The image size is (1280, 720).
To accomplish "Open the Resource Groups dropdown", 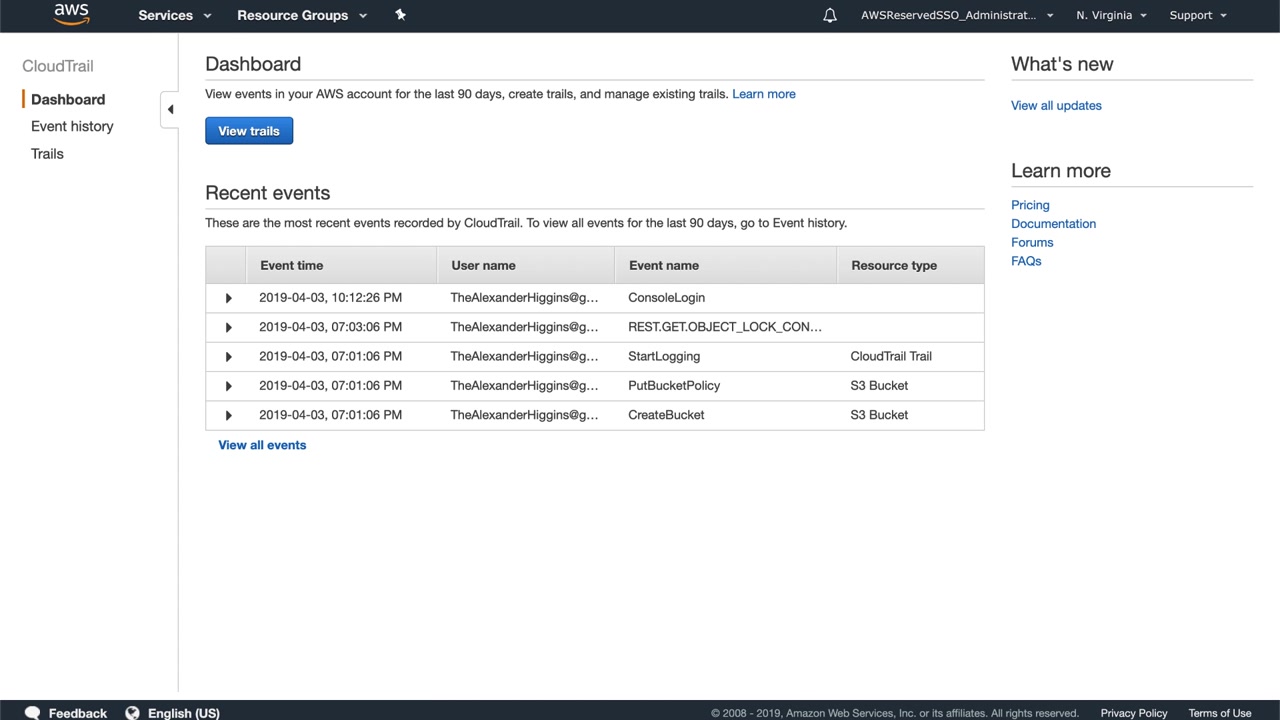I will (301, 15).
